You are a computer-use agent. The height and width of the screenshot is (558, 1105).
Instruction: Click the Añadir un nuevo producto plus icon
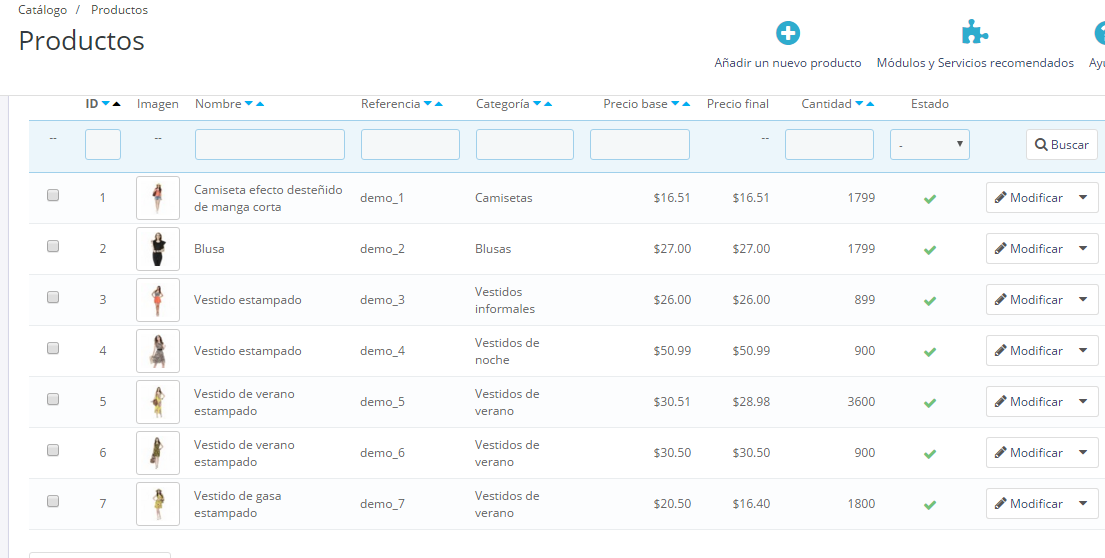(788, 33)
